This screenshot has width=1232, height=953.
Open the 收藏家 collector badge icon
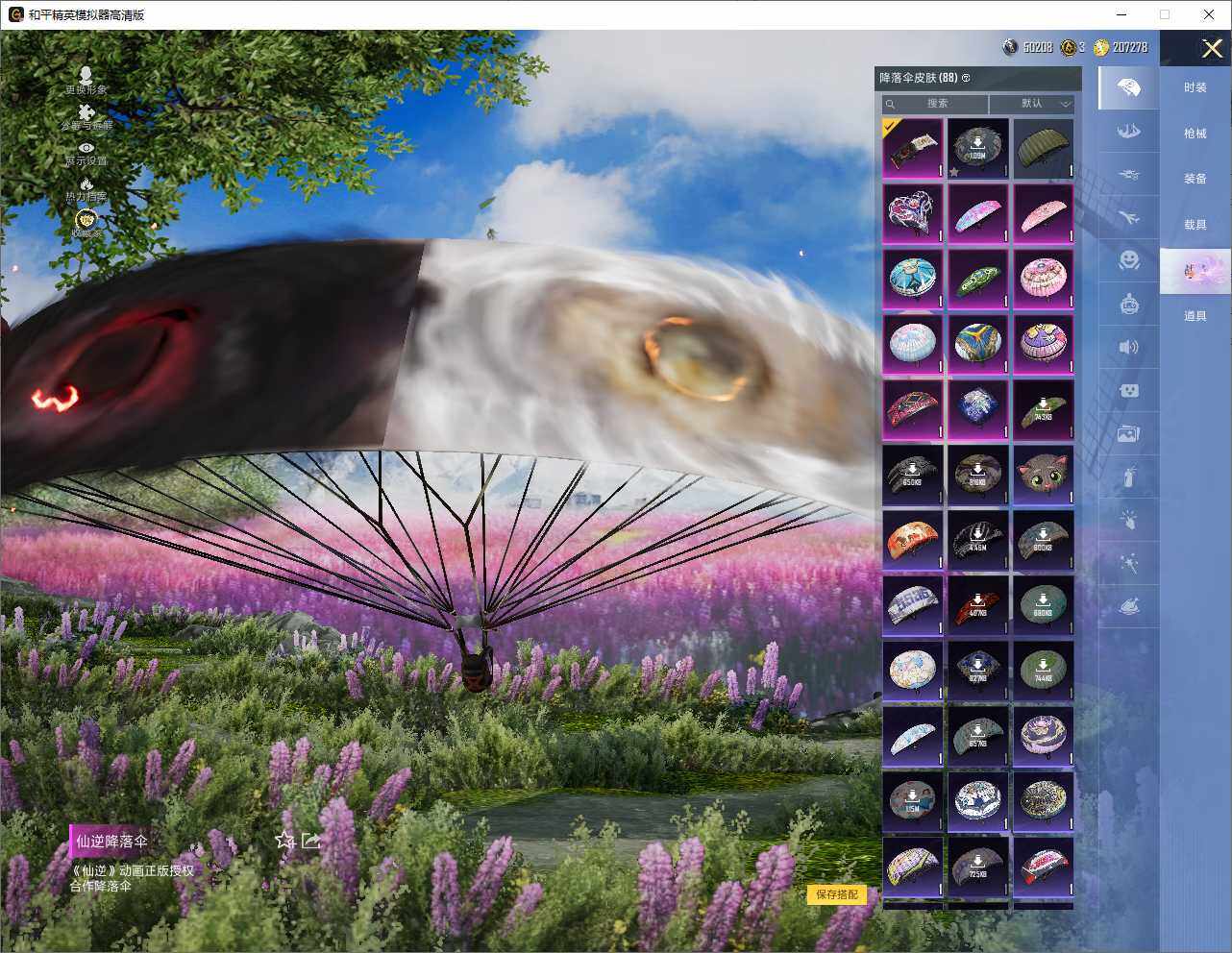(86, 224)
